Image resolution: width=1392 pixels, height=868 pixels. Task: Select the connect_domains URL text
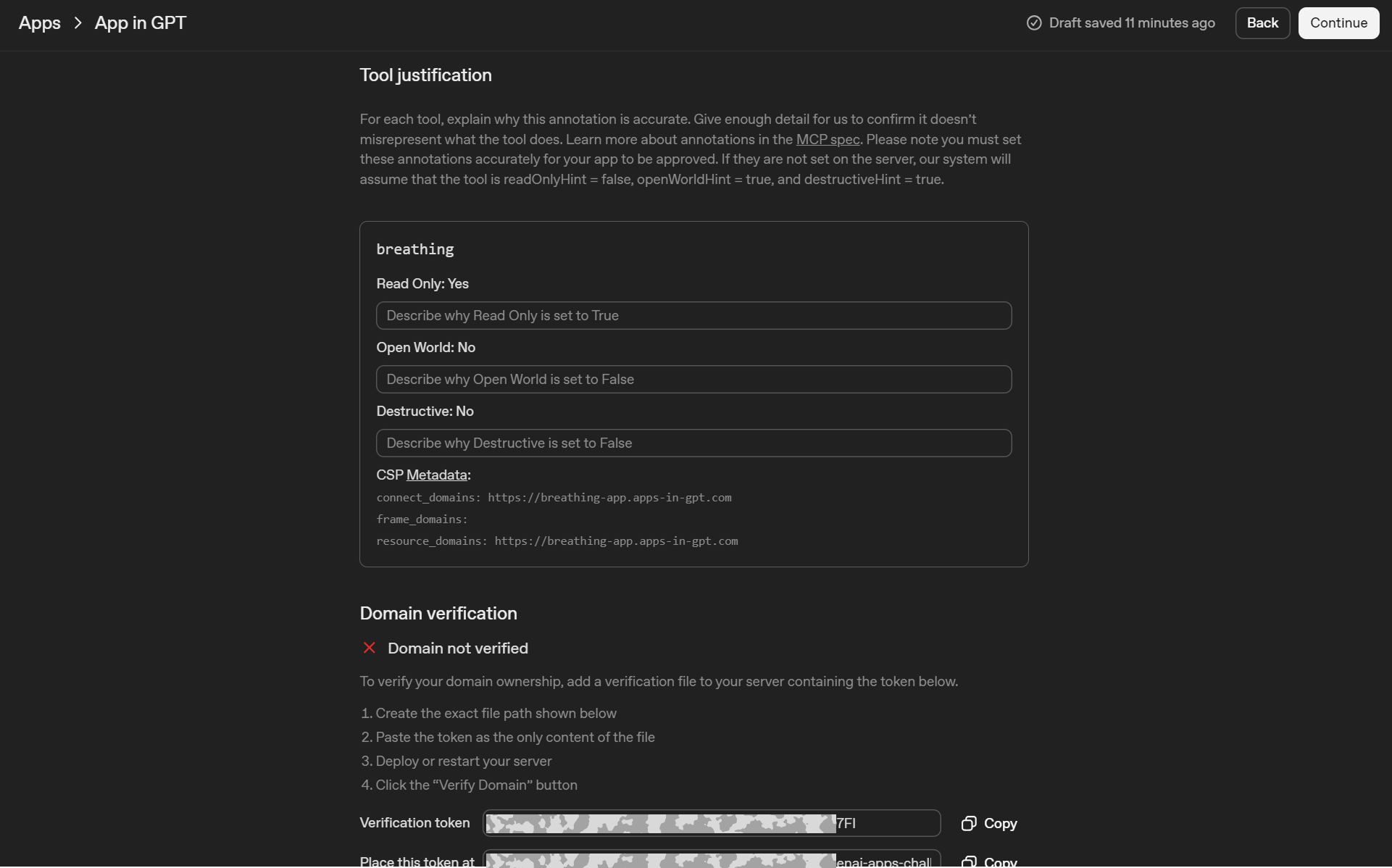tap(609, 498)
